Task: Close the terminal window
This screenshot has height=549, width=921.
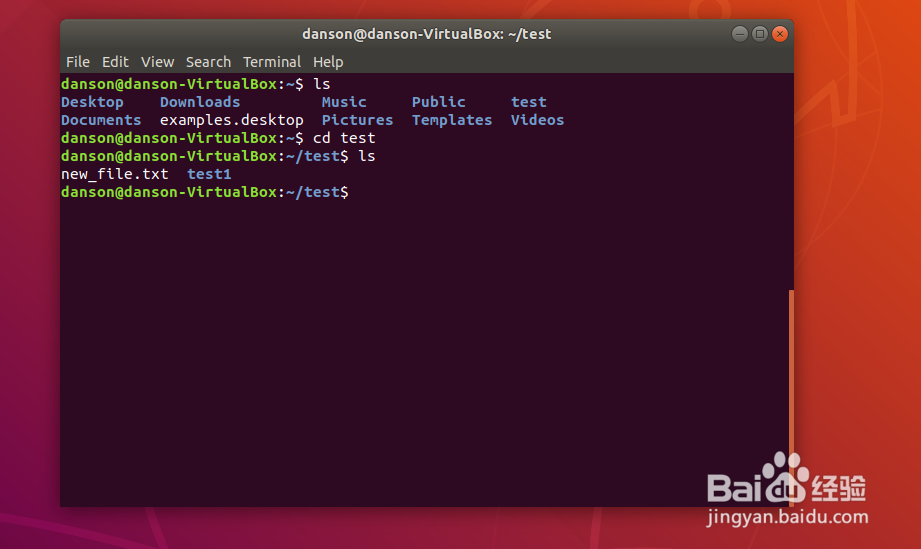Action: click(x=779, y=34)
